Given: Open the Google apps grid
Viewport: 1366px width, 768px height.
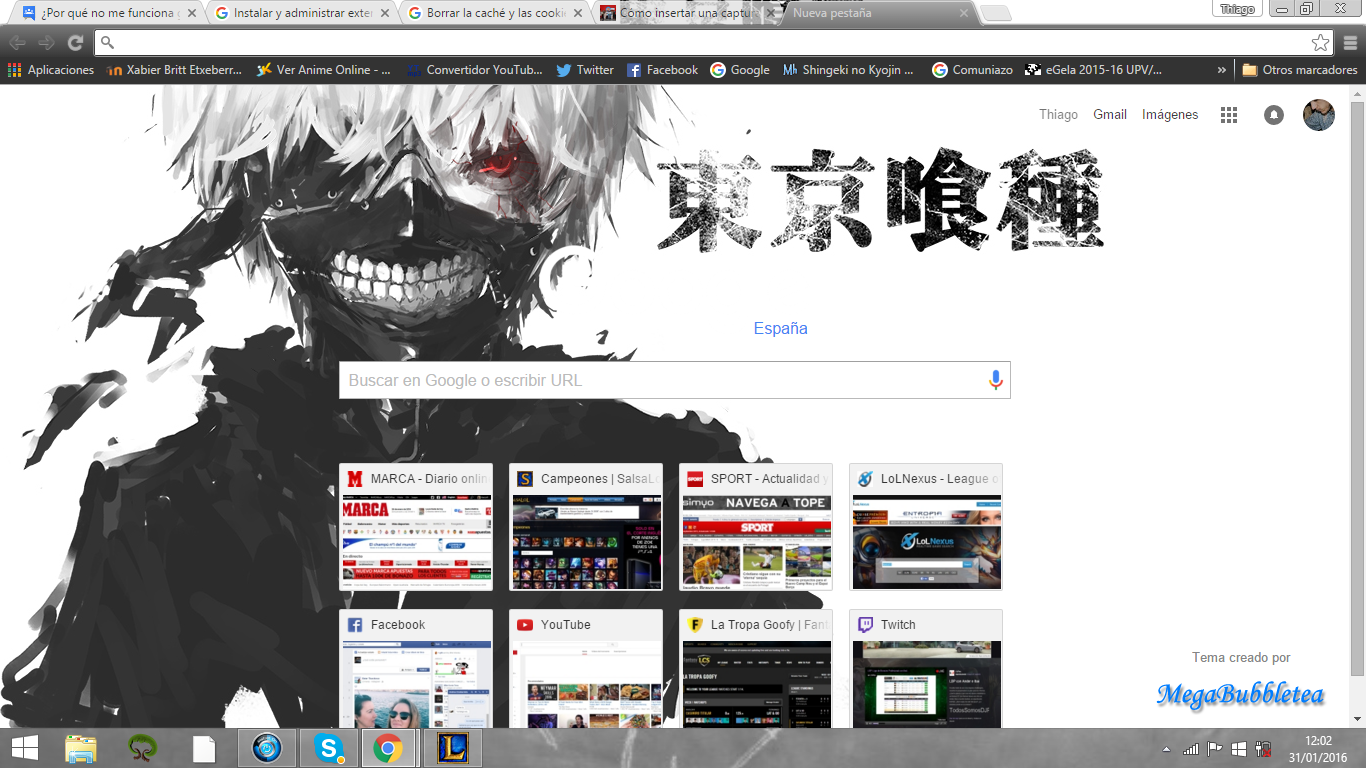Looking at the screenshot, I should coord(1229,115).
